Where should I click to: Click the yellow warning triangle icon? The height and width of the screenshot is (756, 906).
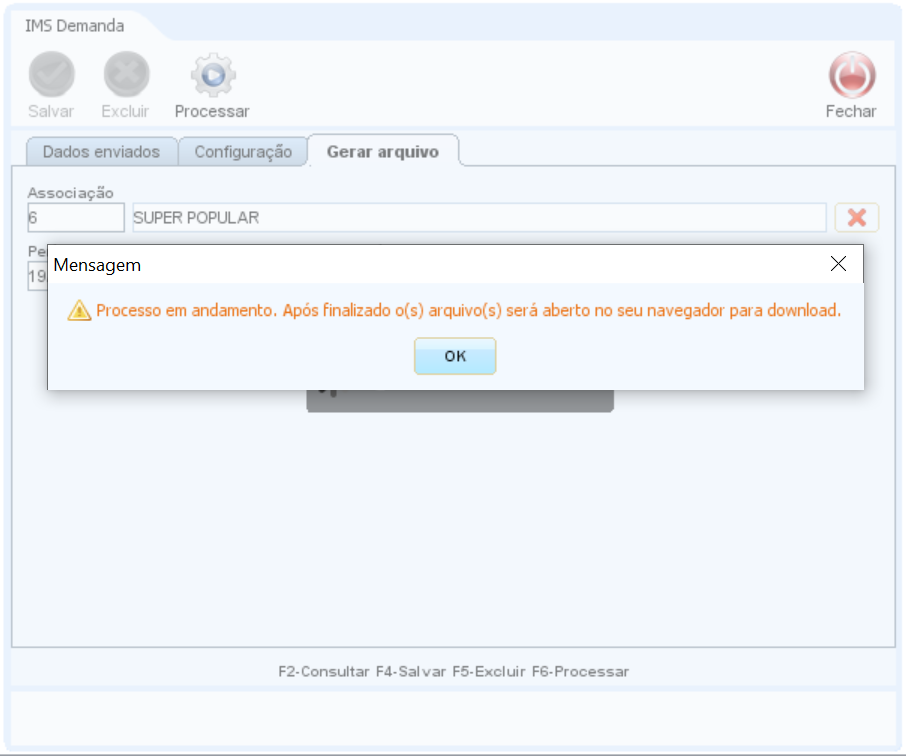pos(79,311)
